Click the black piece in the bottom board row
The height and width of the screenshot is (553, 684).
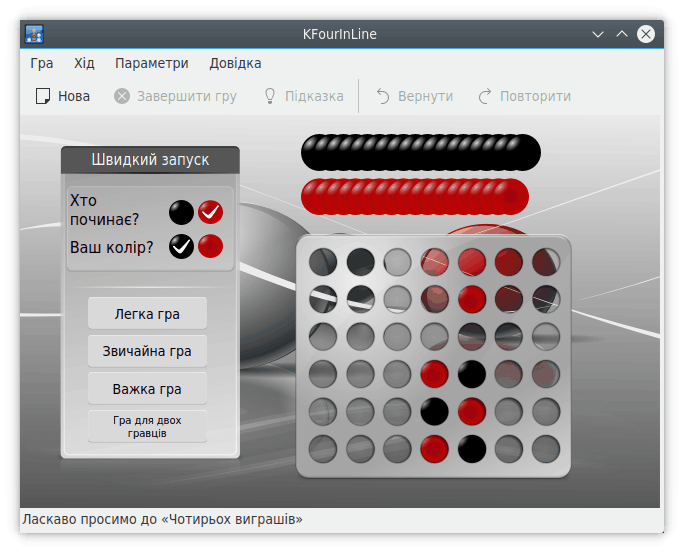coord(472,449)
